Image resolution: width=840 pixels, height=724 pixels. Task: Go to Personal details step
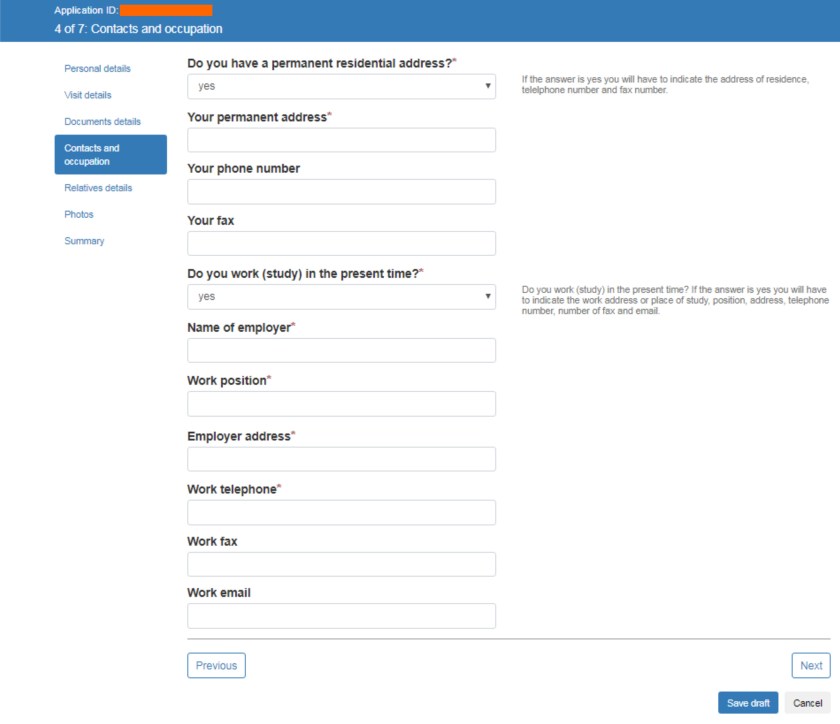98,69
